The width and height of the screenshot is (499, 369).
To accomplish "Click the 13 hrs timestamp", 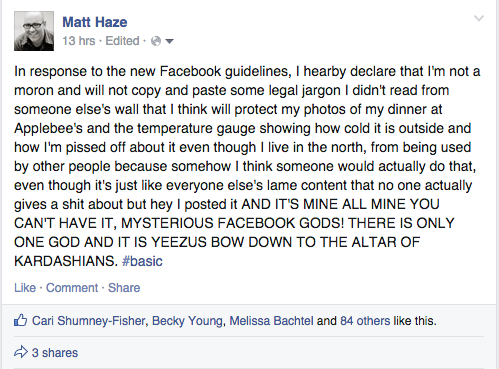I will click(x=79, y=41).
